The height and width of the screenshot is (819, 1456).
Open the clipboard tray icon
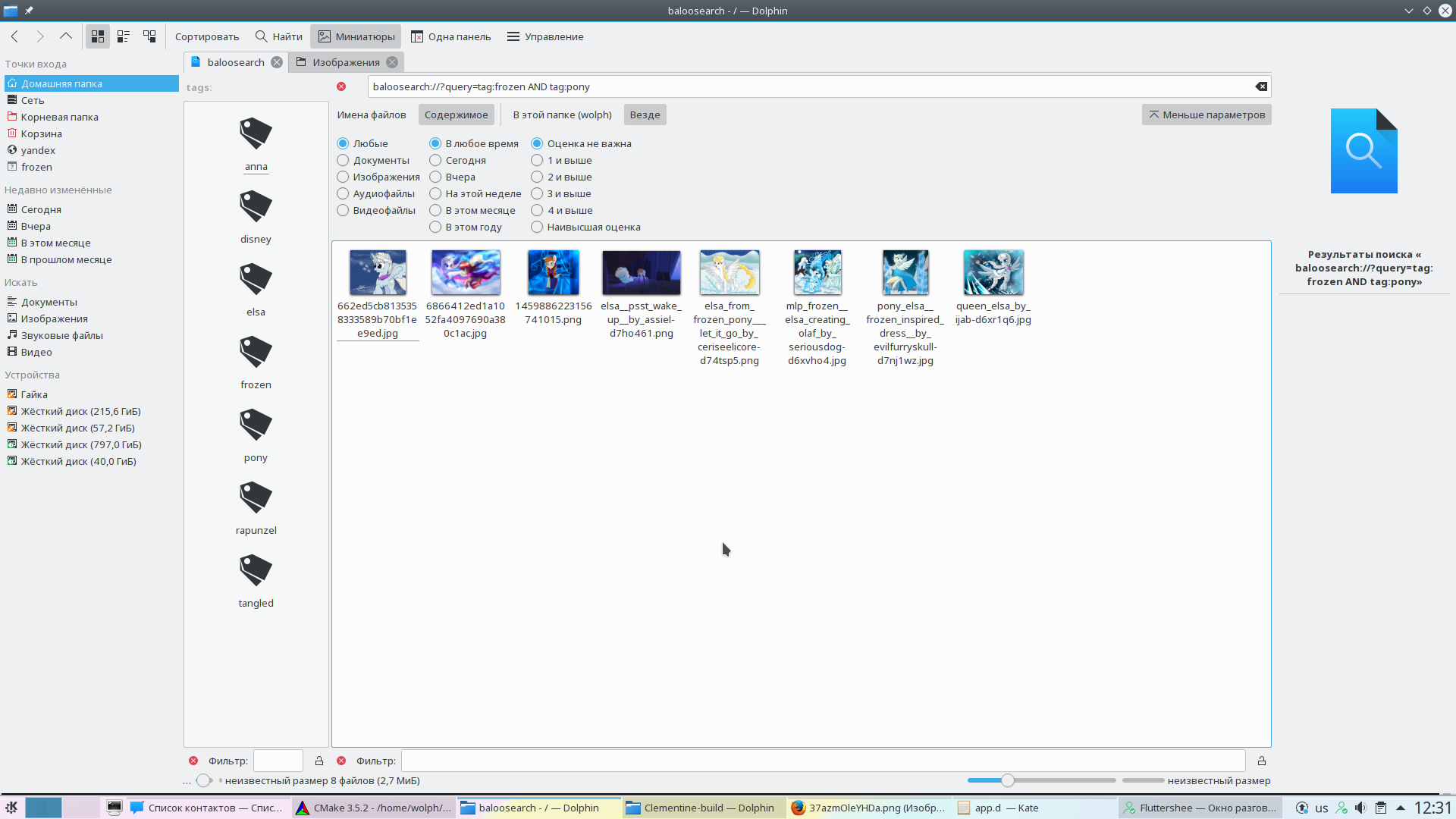click(1381, 808)
